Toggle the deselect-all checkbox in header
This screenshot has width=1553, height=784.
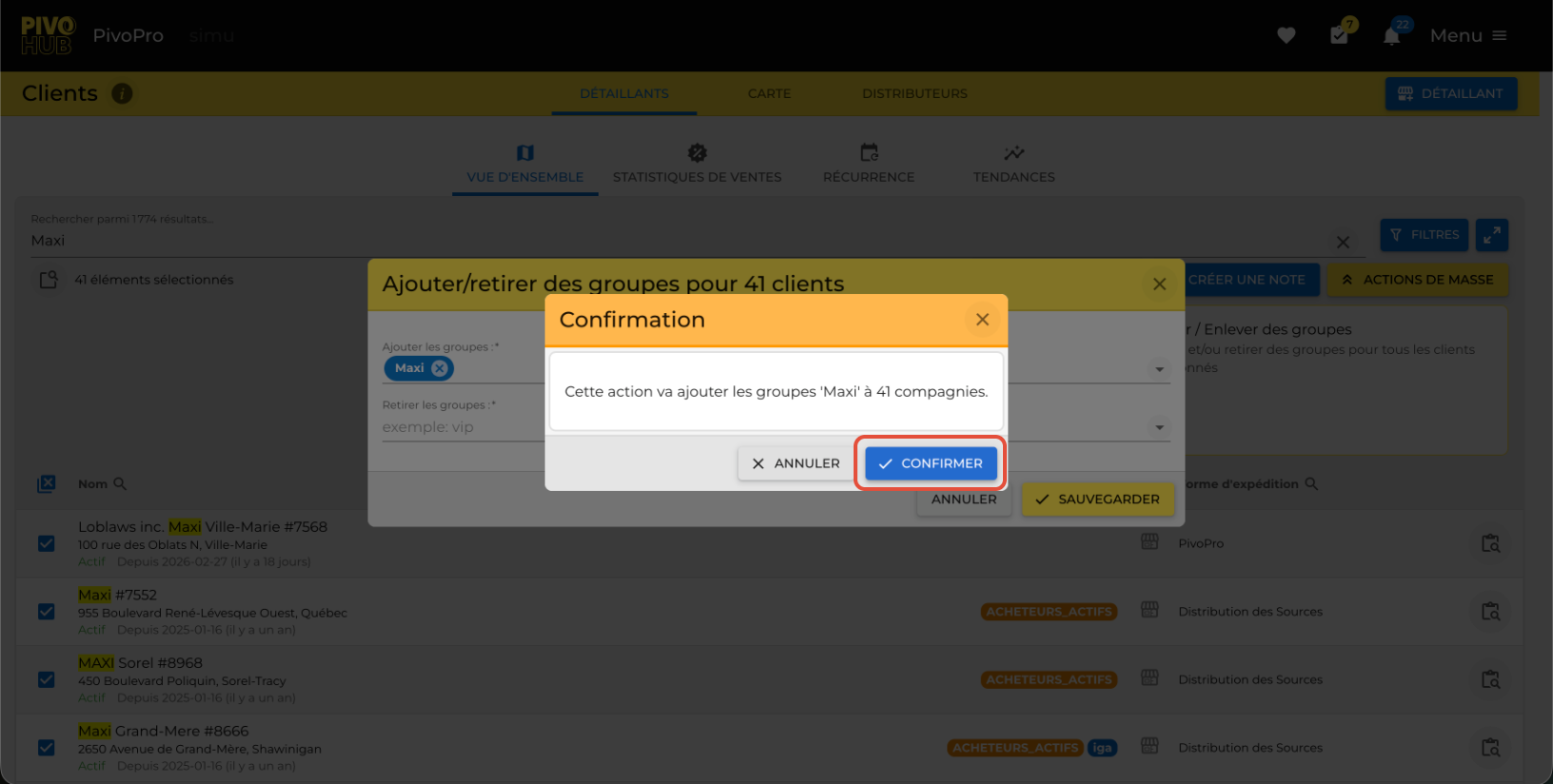(x=46, y=484)
